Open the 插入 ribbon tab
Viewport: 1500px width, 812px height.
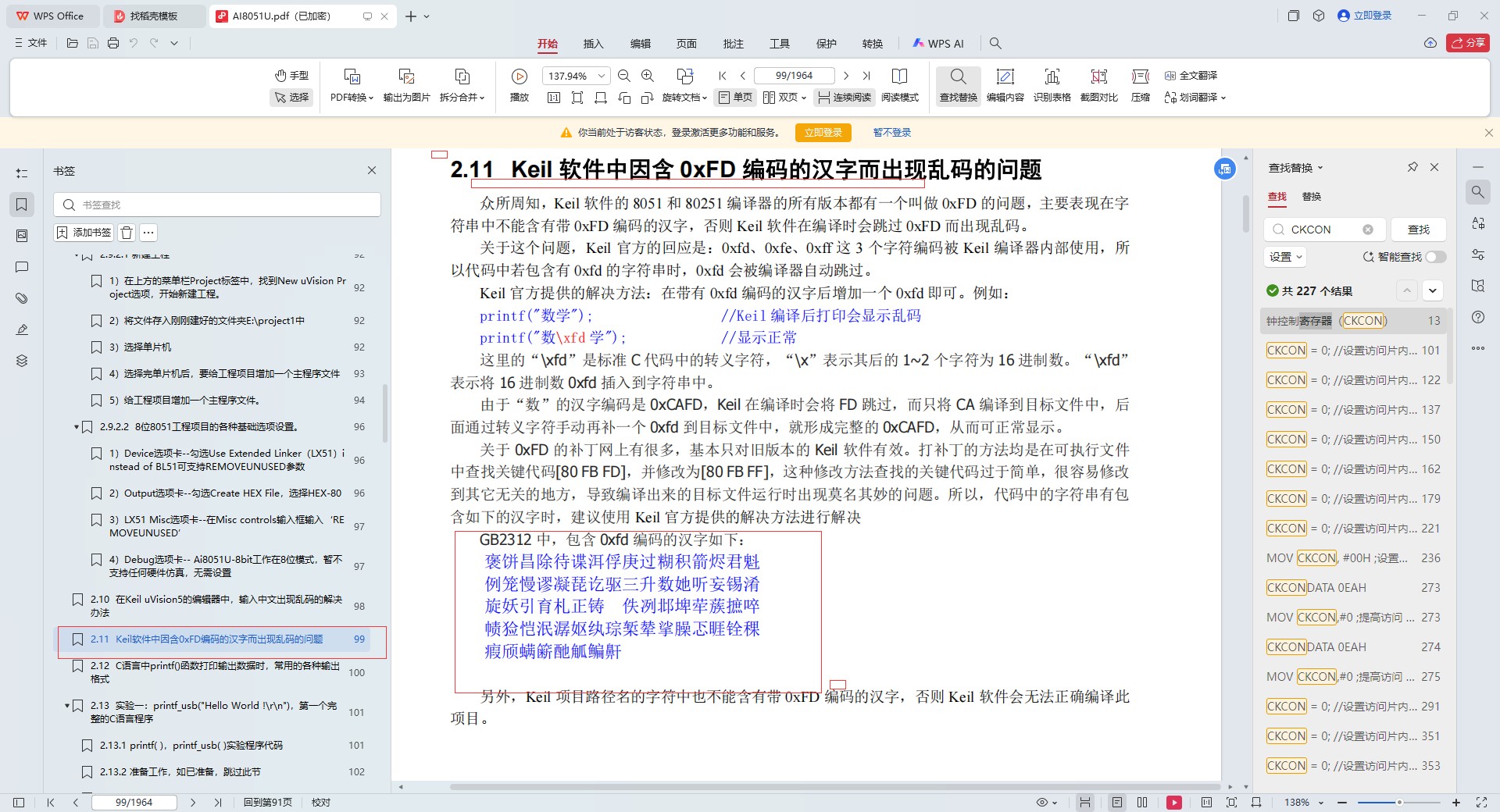pyautogui.click(x=594, y=44)
